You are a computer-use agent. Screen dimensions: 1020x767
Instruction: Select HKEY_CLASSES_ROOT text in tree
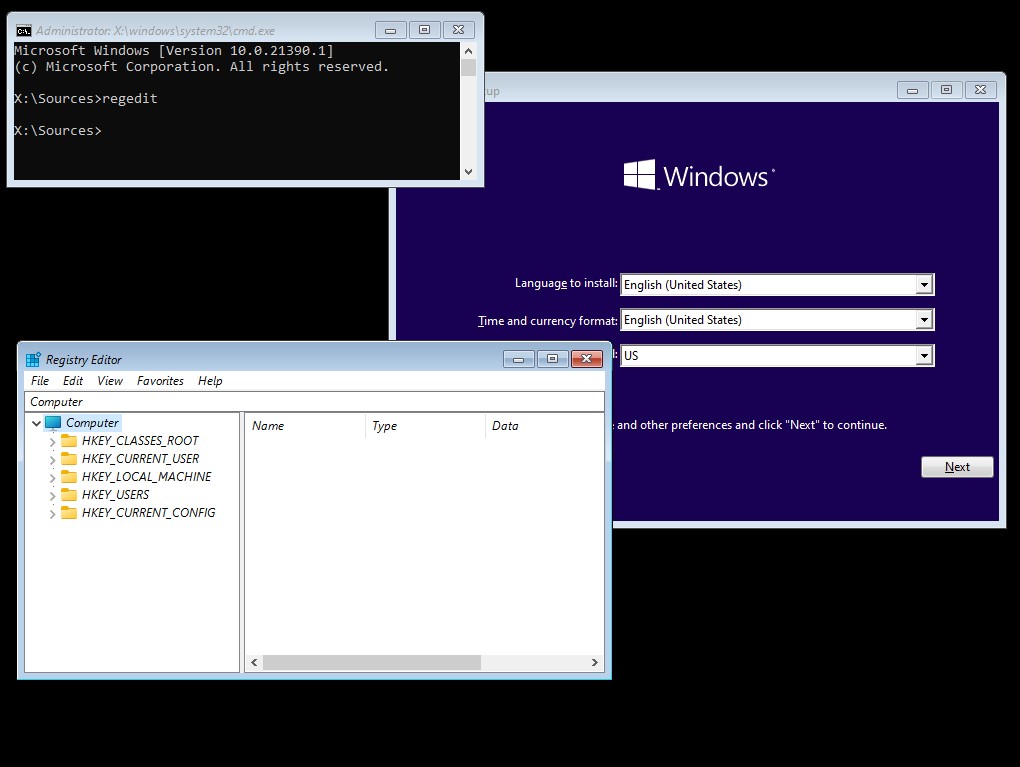click(x=141, y=440)
